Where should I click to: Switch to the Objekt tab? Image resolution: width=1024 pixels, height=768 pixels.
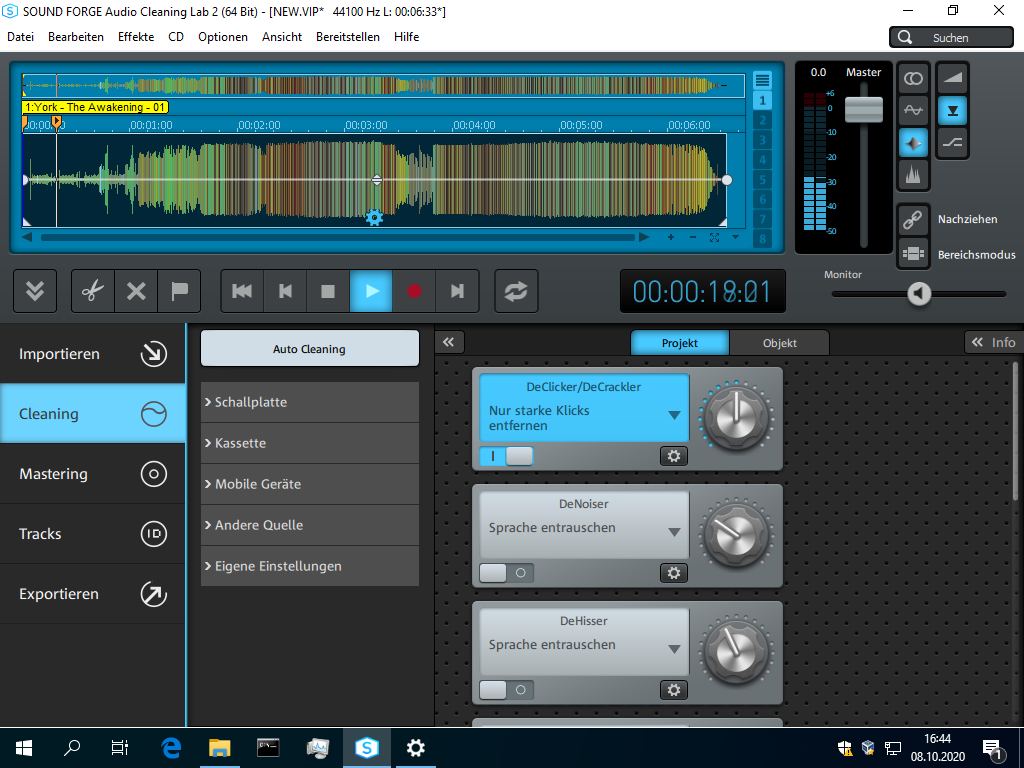(779, 343)
